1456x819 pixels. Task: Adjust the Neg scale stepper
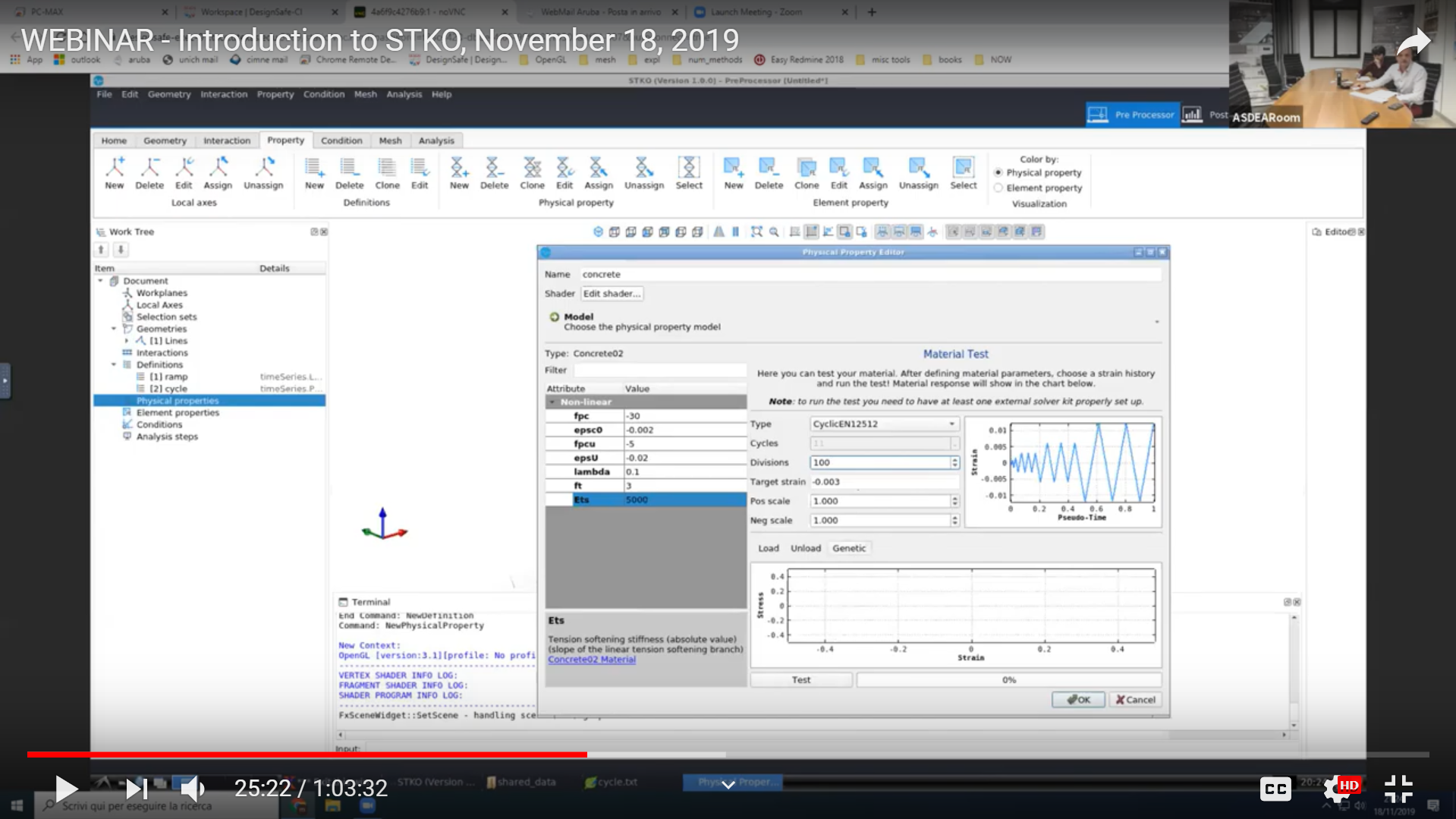954,521
